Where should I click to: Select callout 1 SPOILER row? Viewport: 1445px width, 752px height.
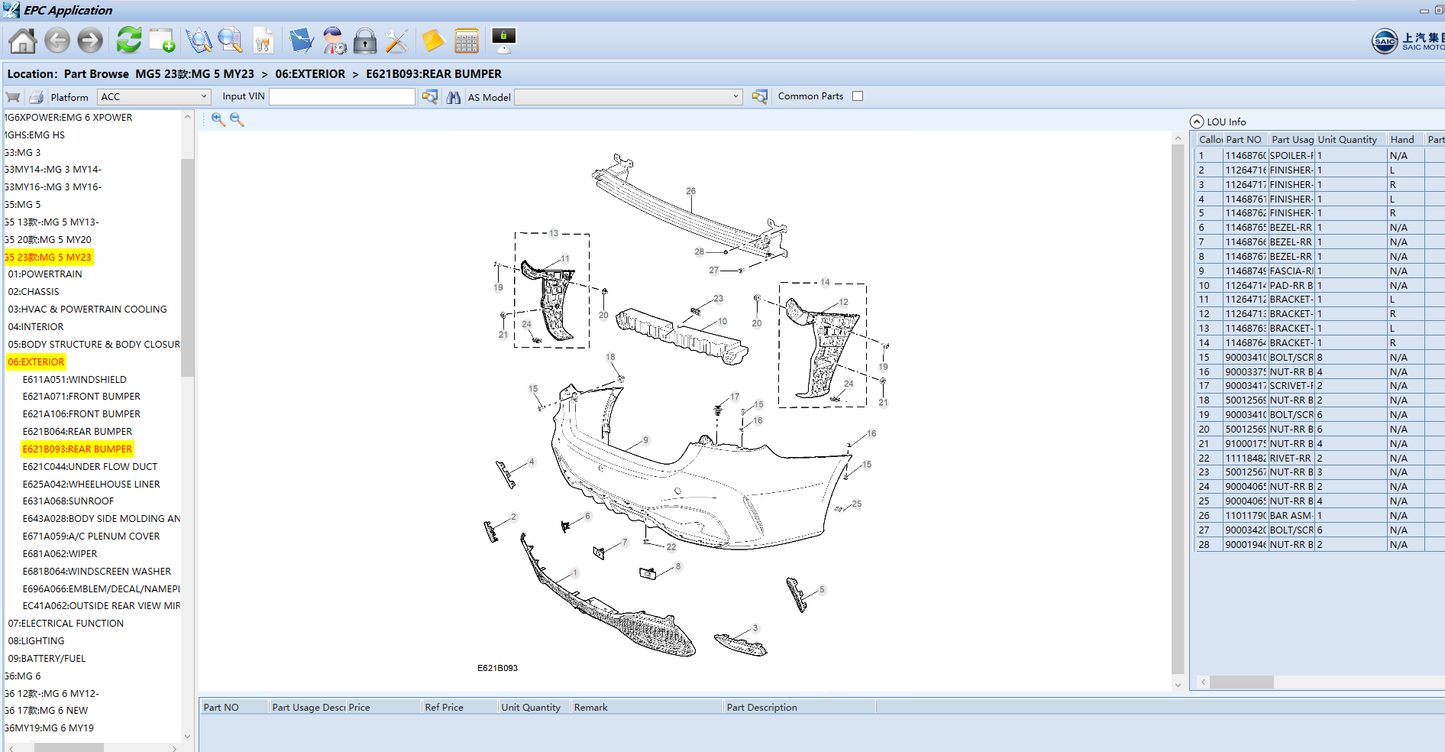1320,156
